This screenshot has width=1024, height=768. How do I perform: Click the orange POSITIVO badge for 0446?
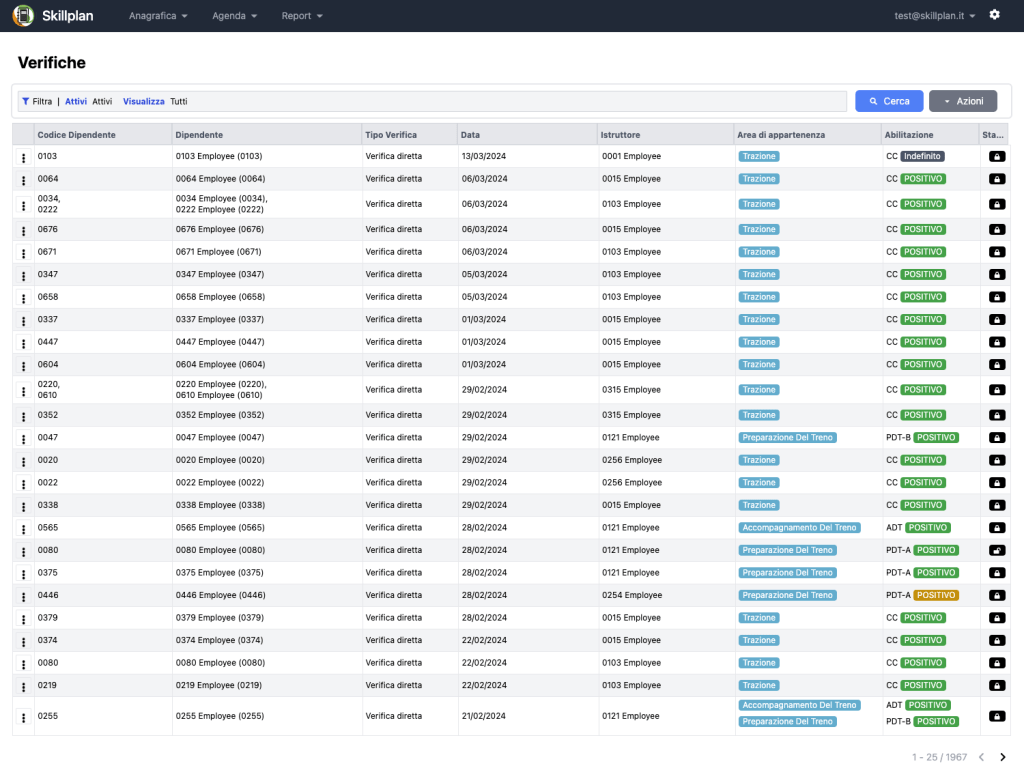click(x=936, y=596)
